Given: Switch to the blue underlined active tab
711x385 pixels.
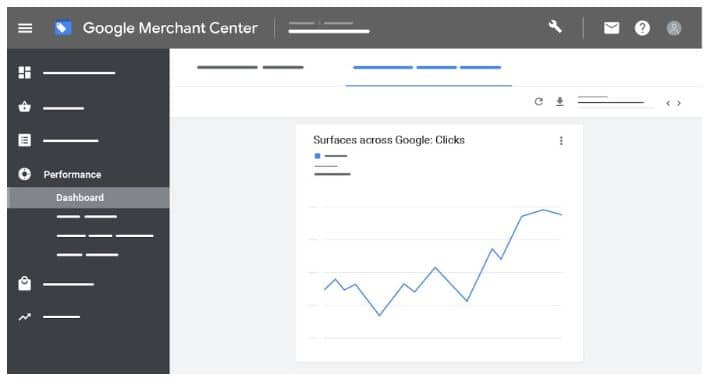Looking at the screenshot, I should 428,68.
